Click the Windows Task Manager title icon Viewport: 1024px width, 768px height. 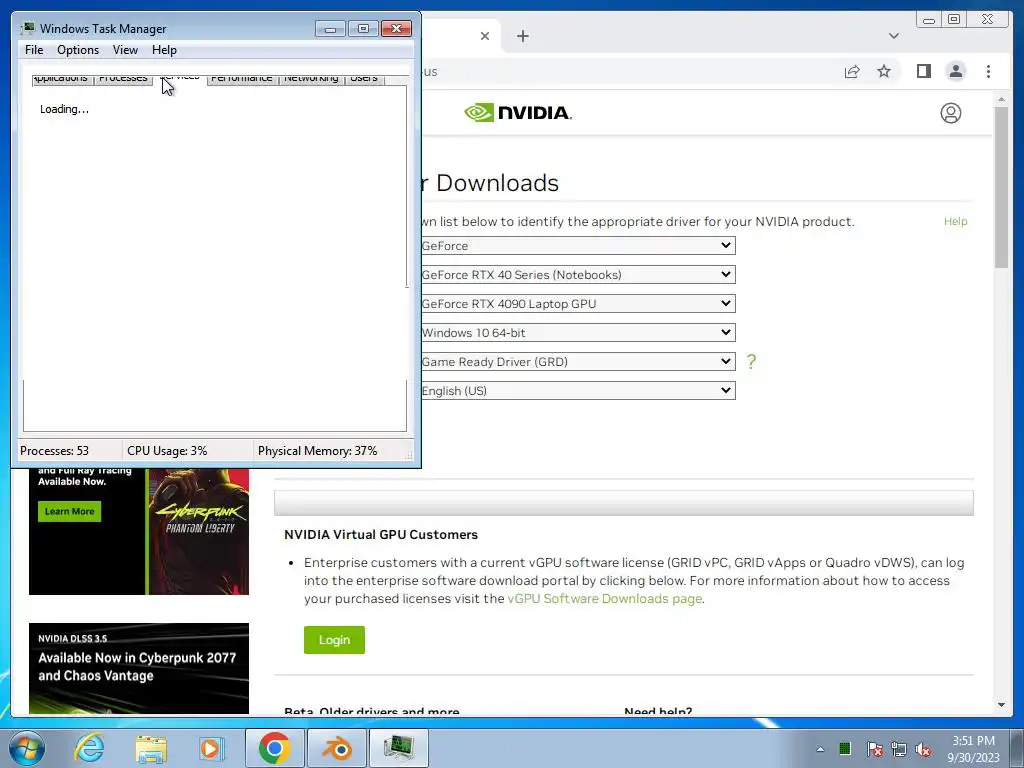coord(27,28)
